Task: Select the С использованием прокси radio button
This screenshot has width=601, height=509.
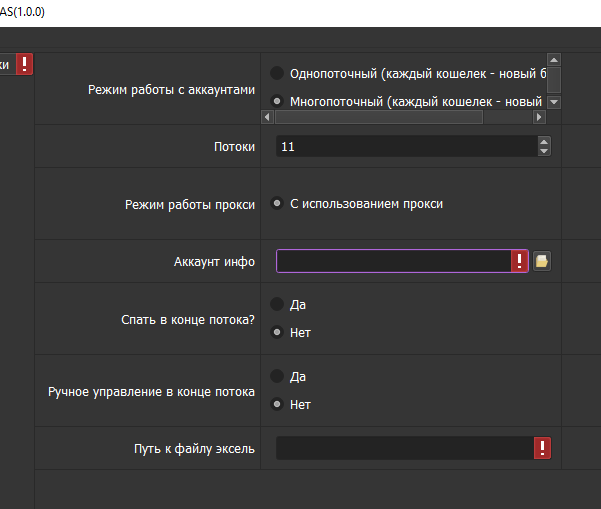Action: coord(277,203)
